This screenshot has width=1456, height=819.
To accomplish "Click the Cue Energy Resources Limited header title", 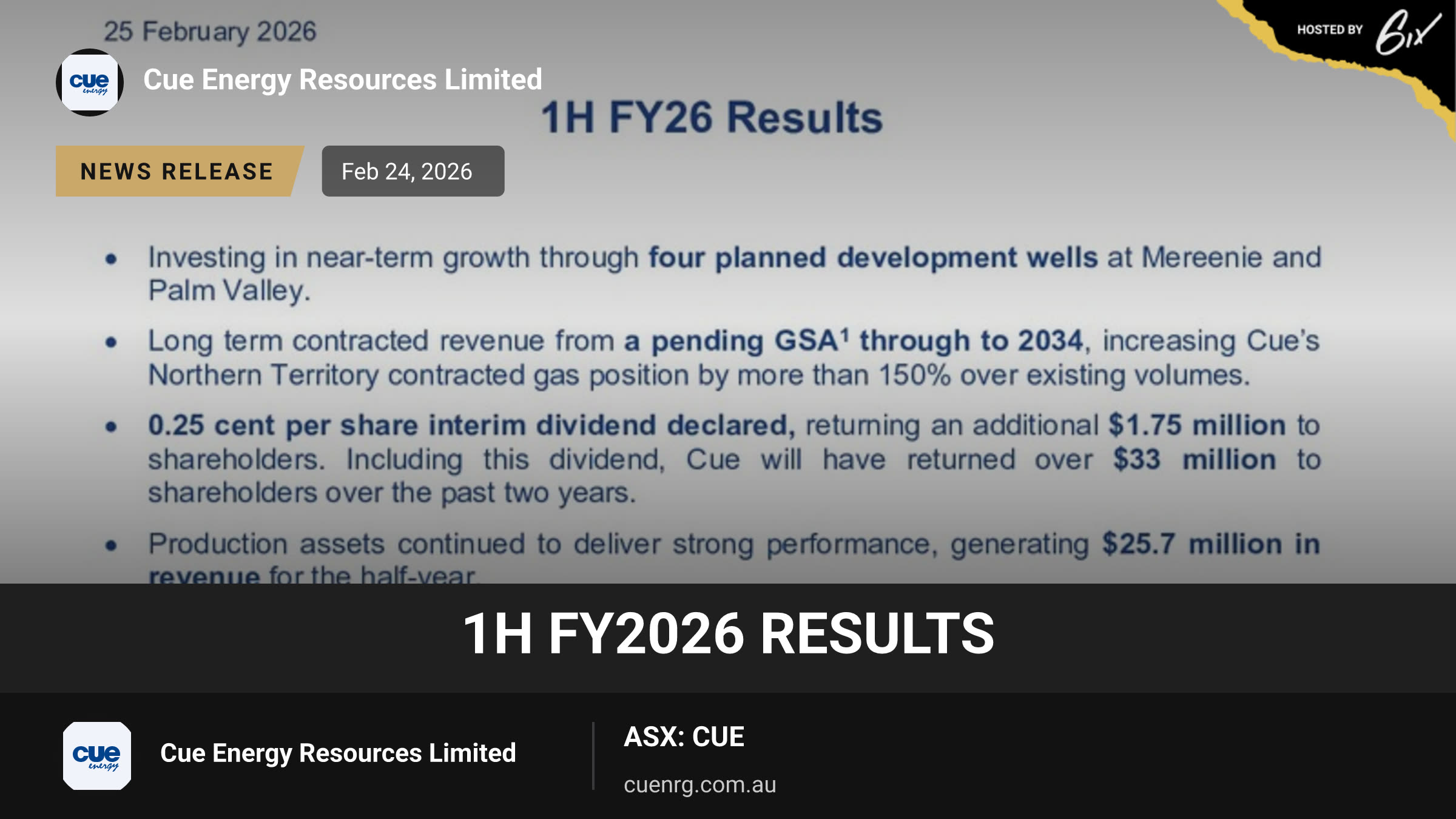I will (x=343, y=79).
